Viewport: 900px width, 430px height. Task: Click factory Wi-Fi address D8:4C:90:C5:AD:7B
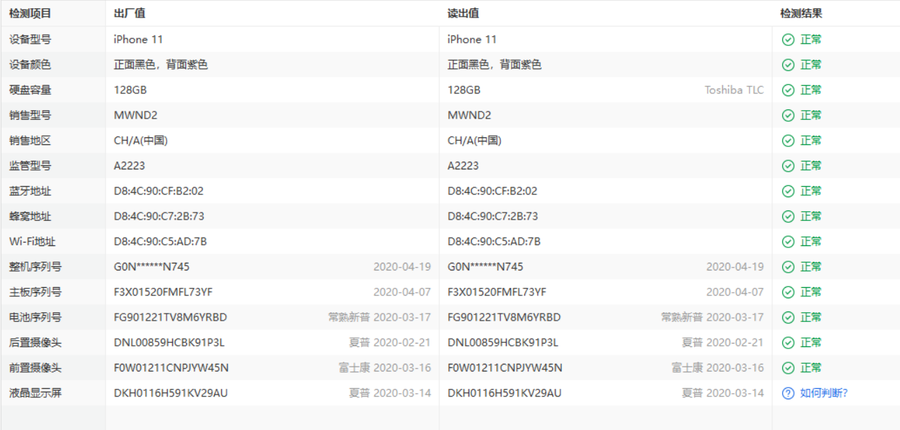click(x=160, y=242)
